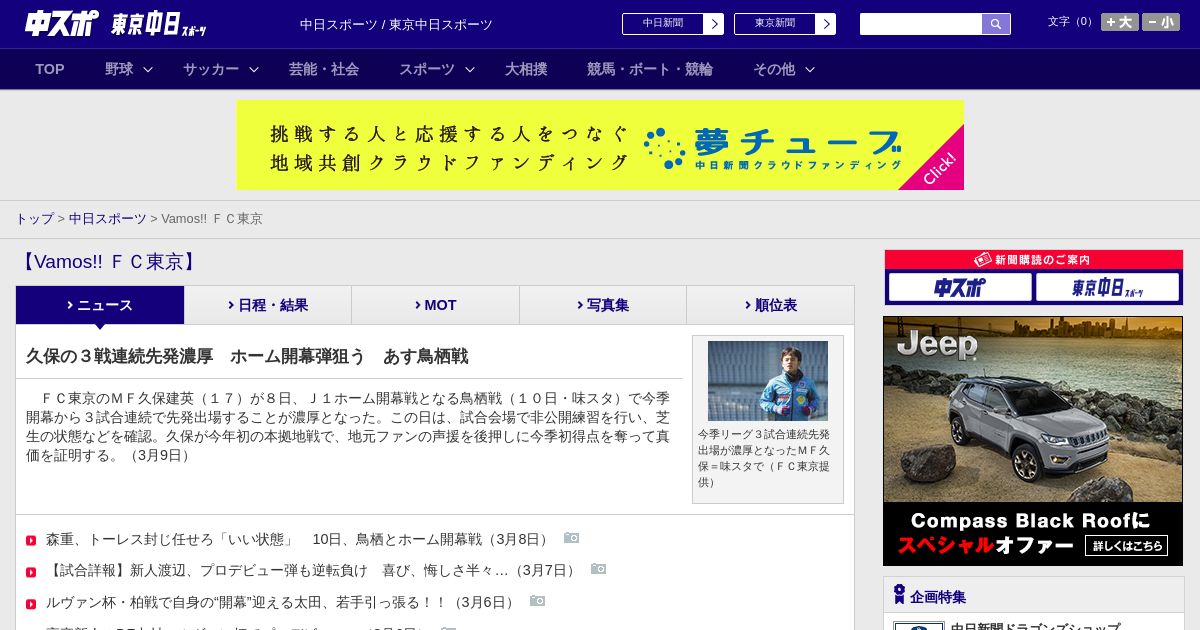1200x630 pixels.
Task: Click camera icon beside 試合詳報 article
Action: click(x=599, y=569)
